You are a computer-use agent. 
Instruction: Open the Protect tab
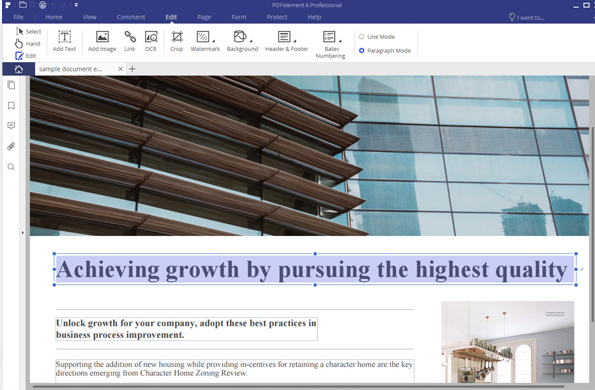[277, 17]
